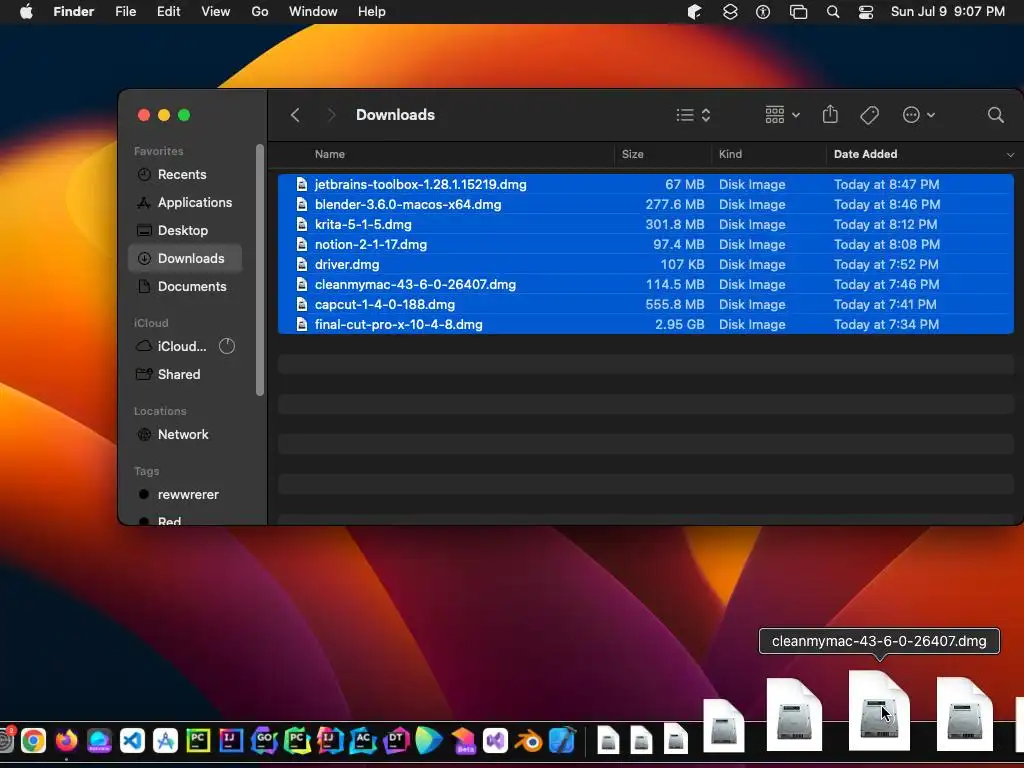This screenshot has width=1024, height=768.
Task: Click the 2.95 GB size value
Action: point(679,325)
